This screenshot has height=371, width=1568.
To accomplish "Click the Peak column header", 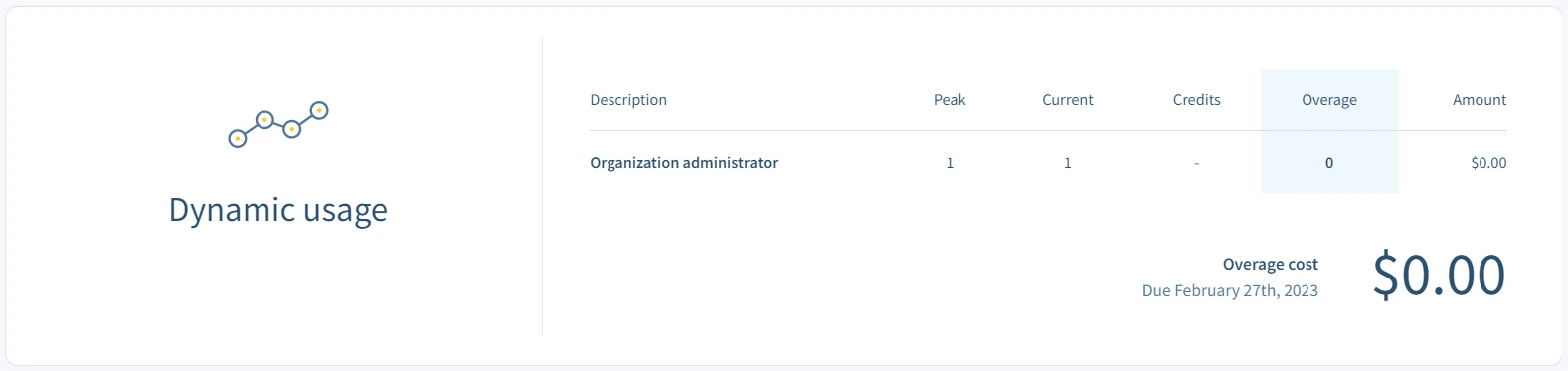I will pyautogui.click(x=950, y=100).
